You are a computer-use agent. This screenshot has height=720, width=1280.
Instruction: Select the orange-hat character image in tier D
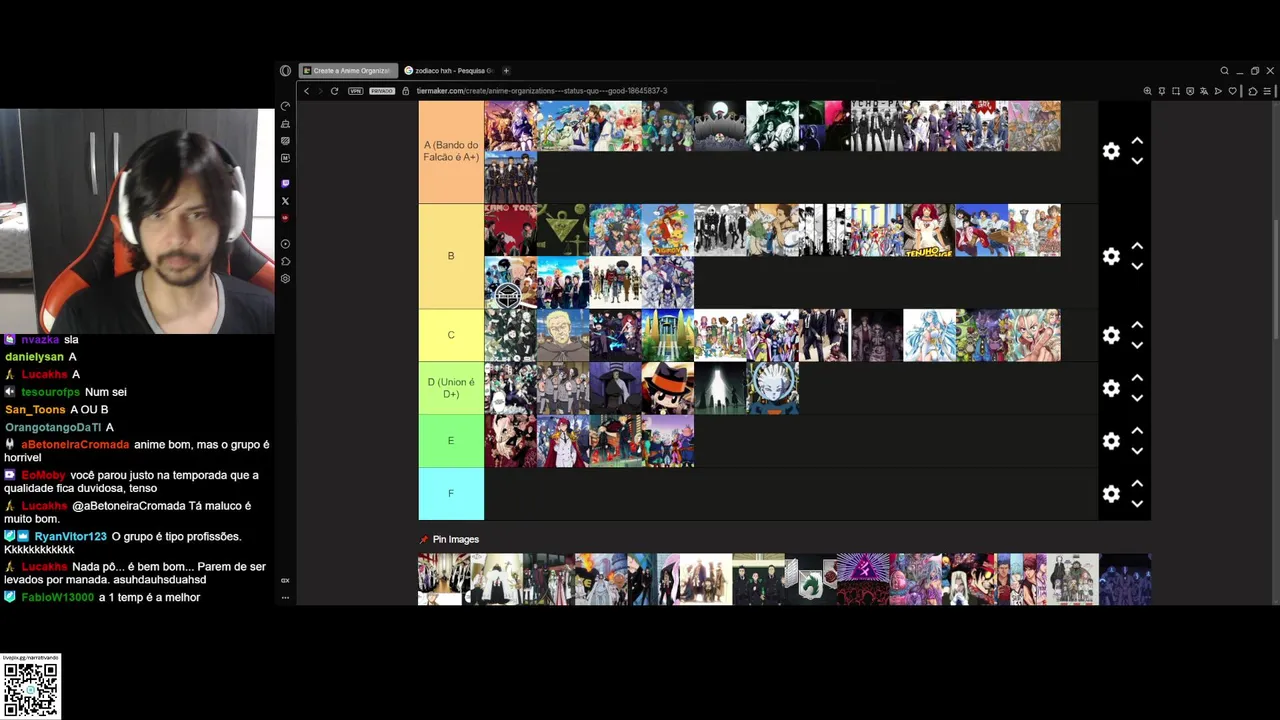pos(667,388)
